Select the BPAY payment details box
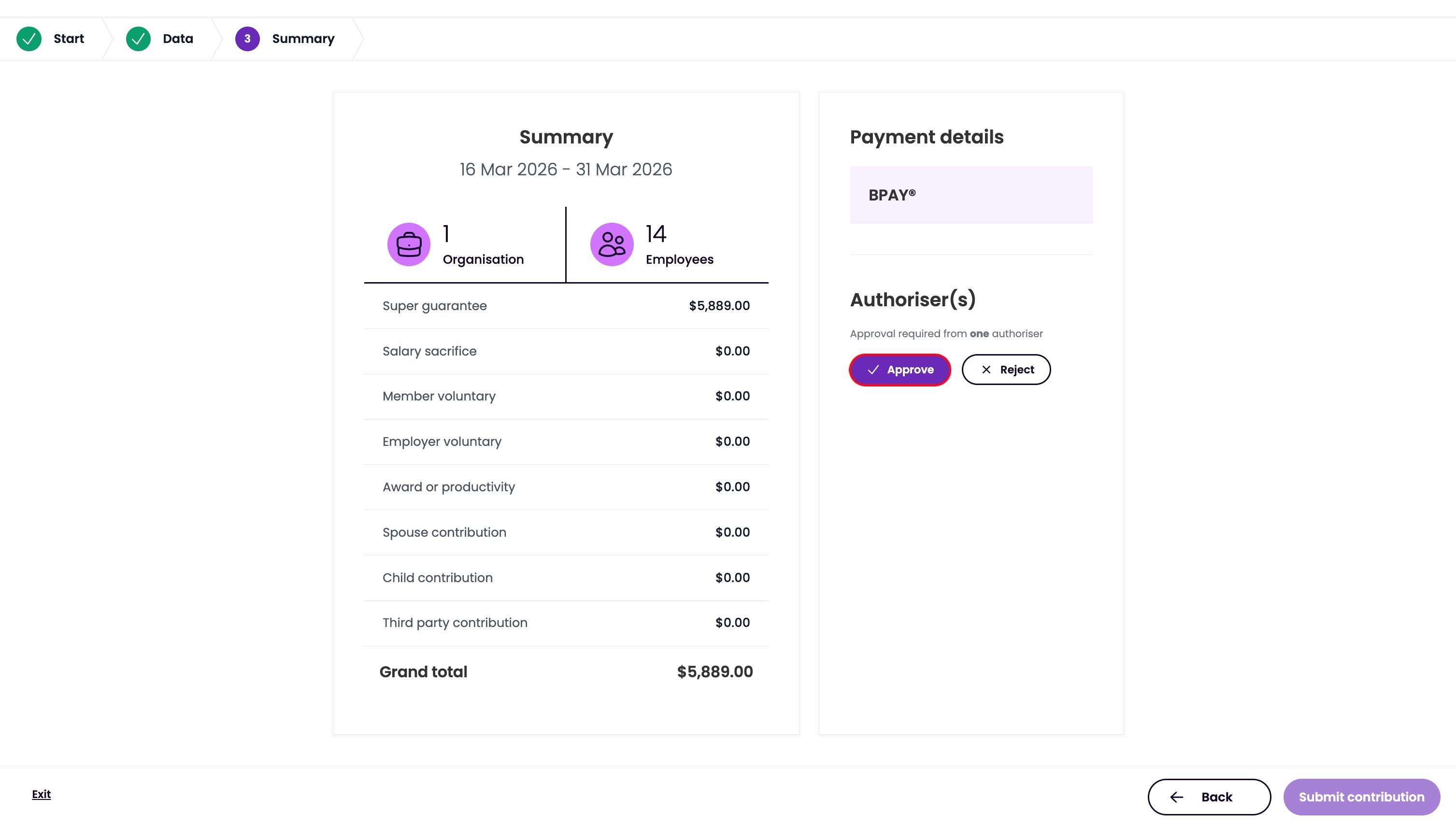Image resolution: width=1456 pixels, height=828 pixels. [x=971, y=195]
